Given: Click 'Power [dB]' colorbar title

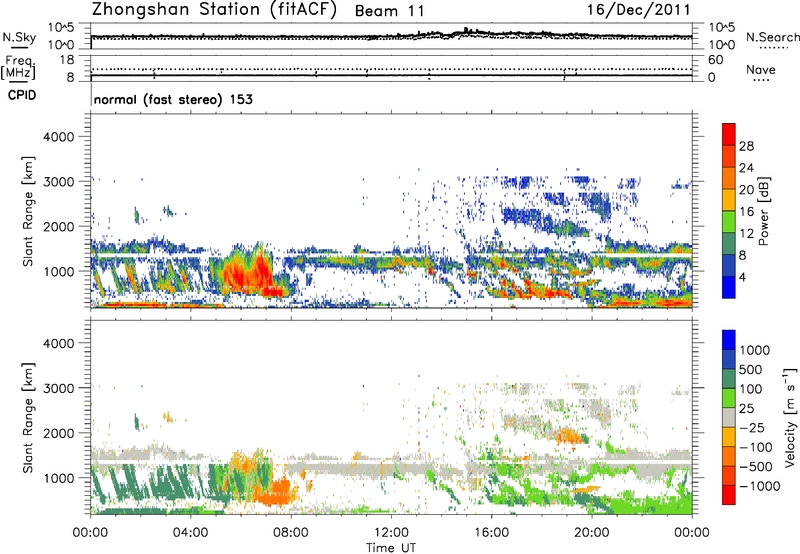Looking at the screenshot, I should pyautogui.click(x=763, y=211).
